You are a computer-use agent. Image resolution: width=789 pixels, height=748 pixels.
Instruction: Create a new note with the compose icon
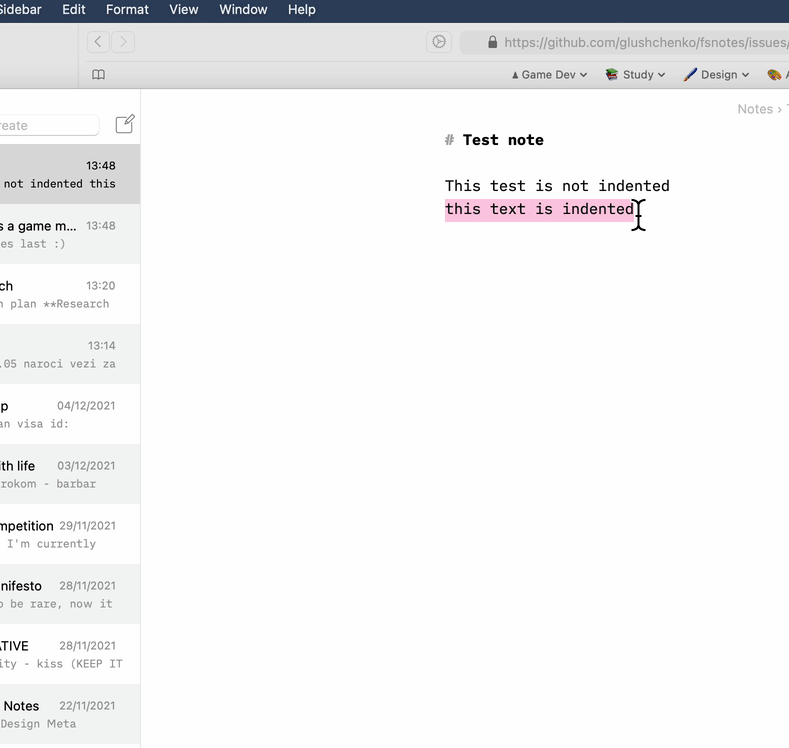(x=125, y=124)
